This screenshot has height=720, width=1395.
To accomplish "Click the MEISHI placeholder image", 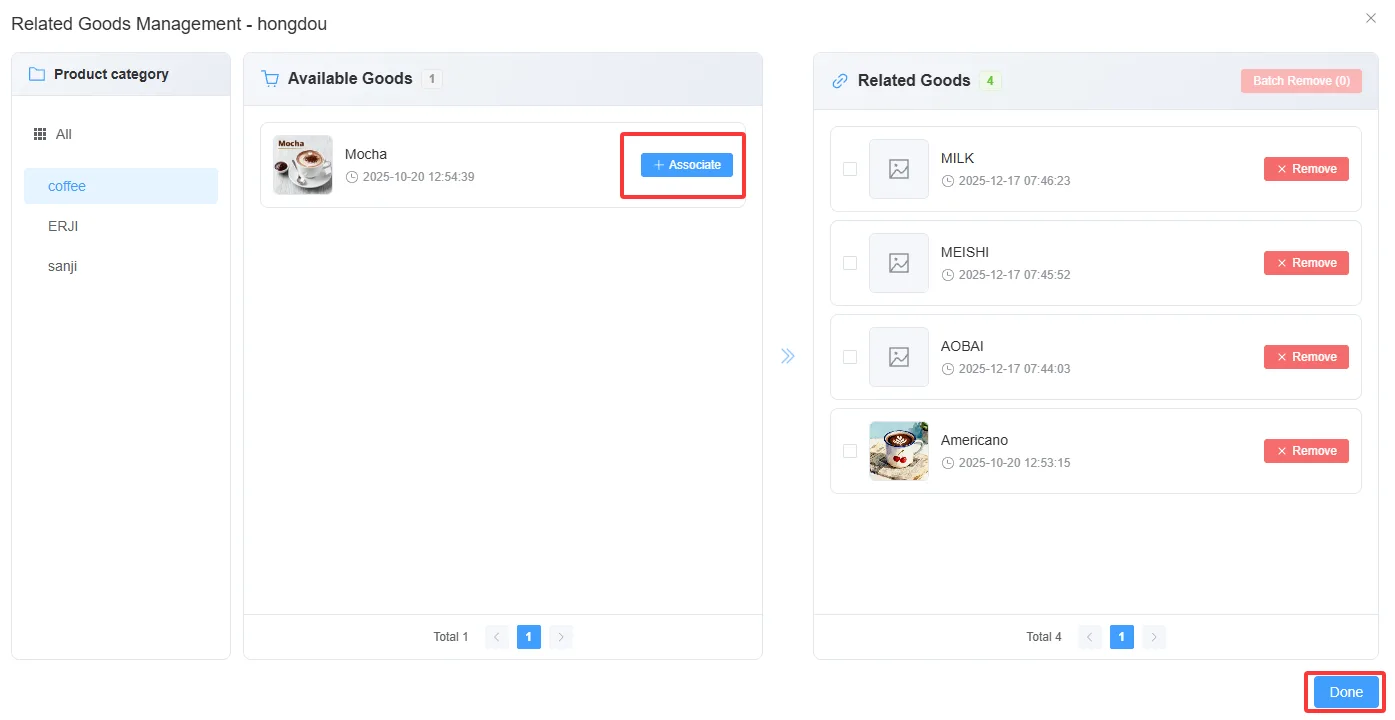I will (899, 263).
